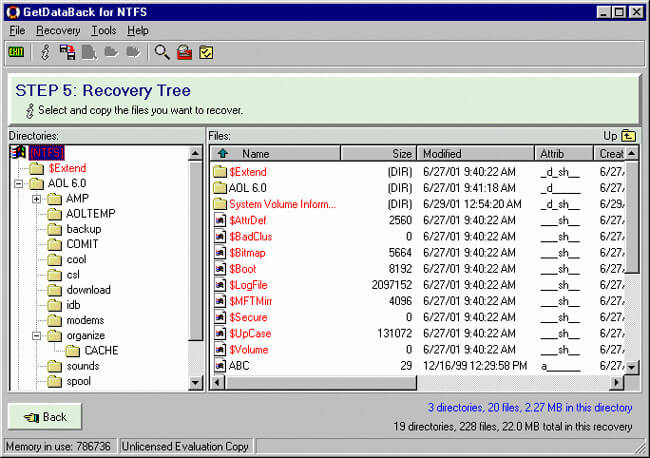Image resolution: width=650 pixels, height=458 pixels.
Task: Click the green EXIT toolbar icon
Action: (x=16, y=52)
